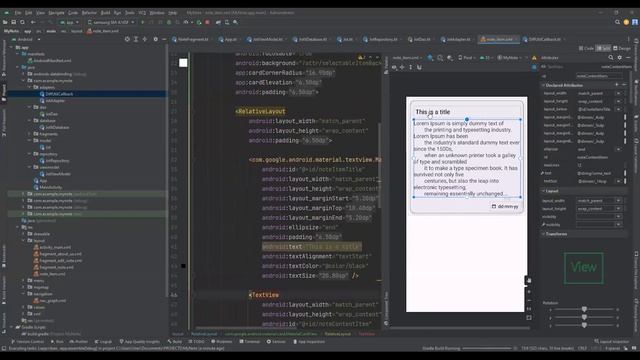The height and width of the screenshot is (360, 640).
Task: Click the Expand All icon in Project panel
Action: [136, 39]
